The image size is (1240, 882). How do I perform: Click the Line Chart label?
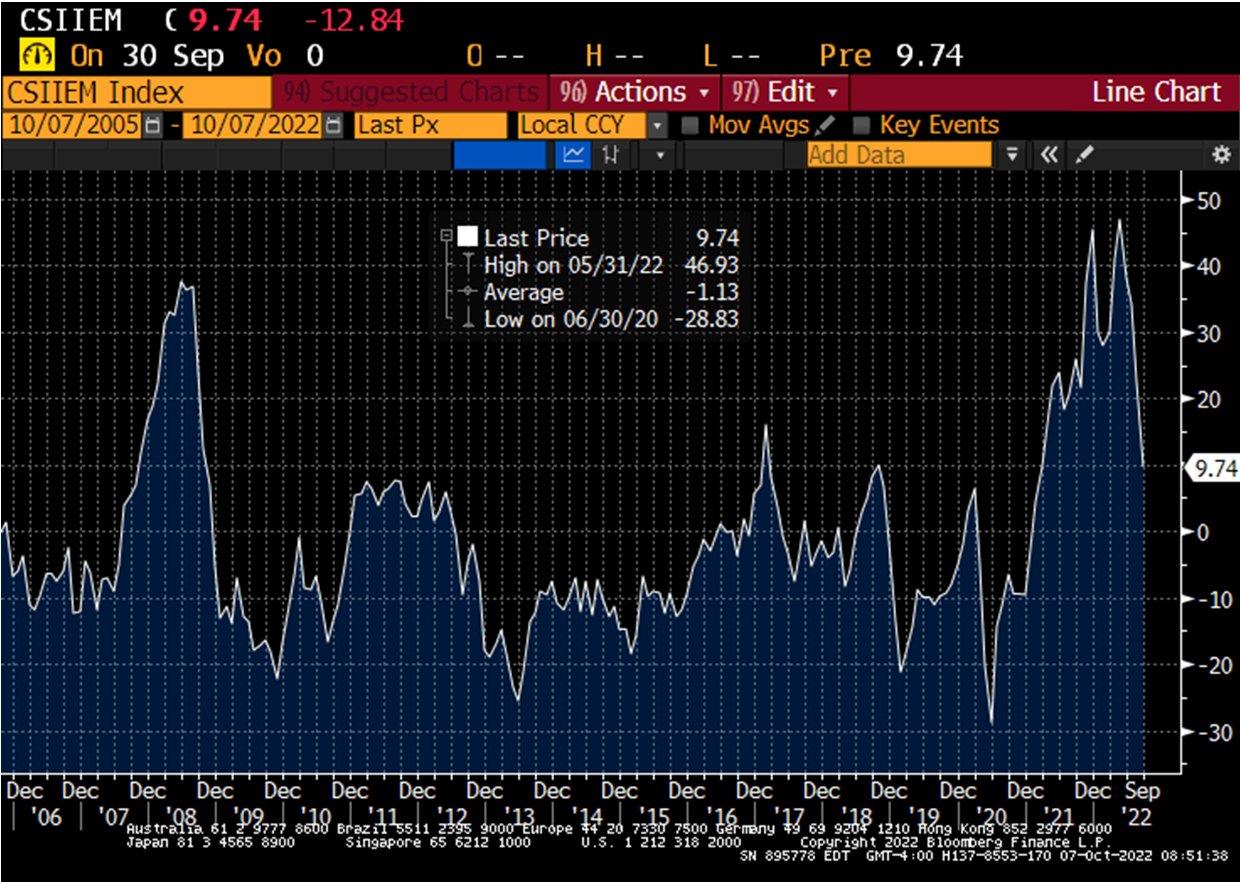pos(1158,92)
